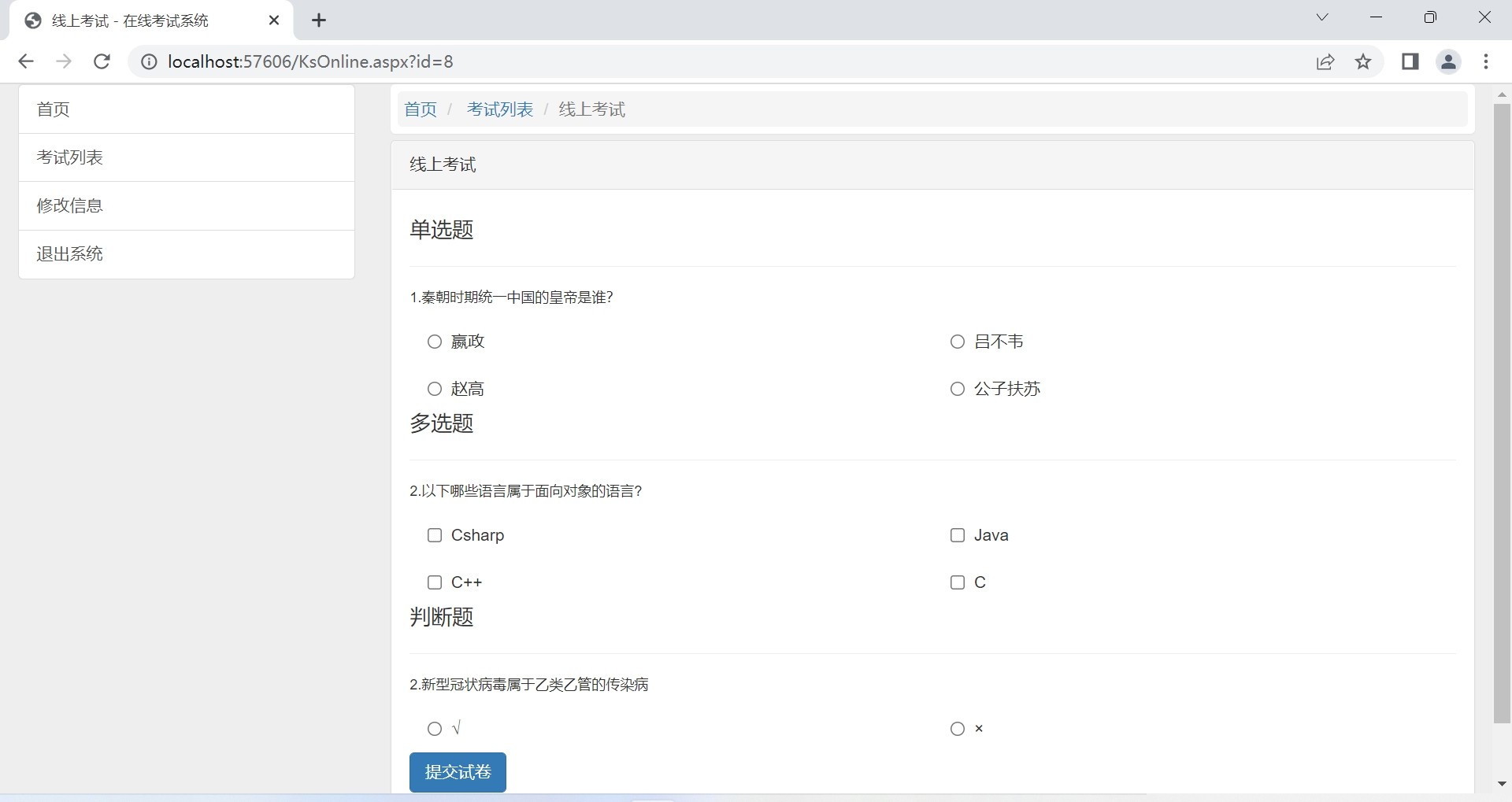Go back using the browser back arrow
1512x802 pixels.
[x=26, y=61]
